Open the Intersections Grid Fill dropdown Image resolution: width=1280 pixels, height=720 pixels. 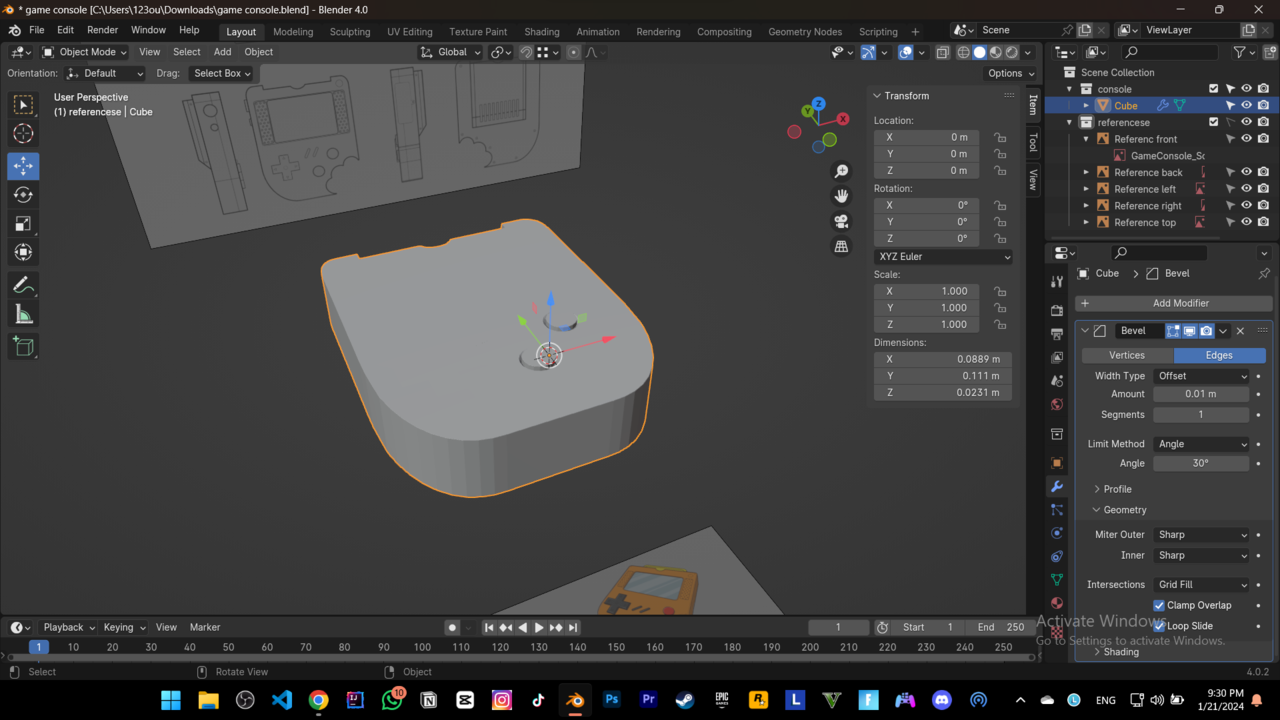click(1202, 585)
